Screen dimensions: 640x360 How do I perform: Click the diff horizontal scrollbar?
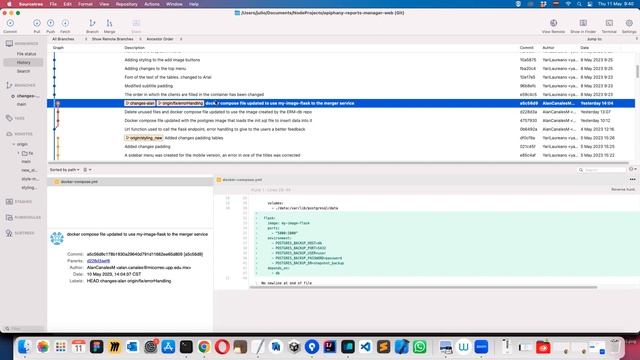coord(423,287)
